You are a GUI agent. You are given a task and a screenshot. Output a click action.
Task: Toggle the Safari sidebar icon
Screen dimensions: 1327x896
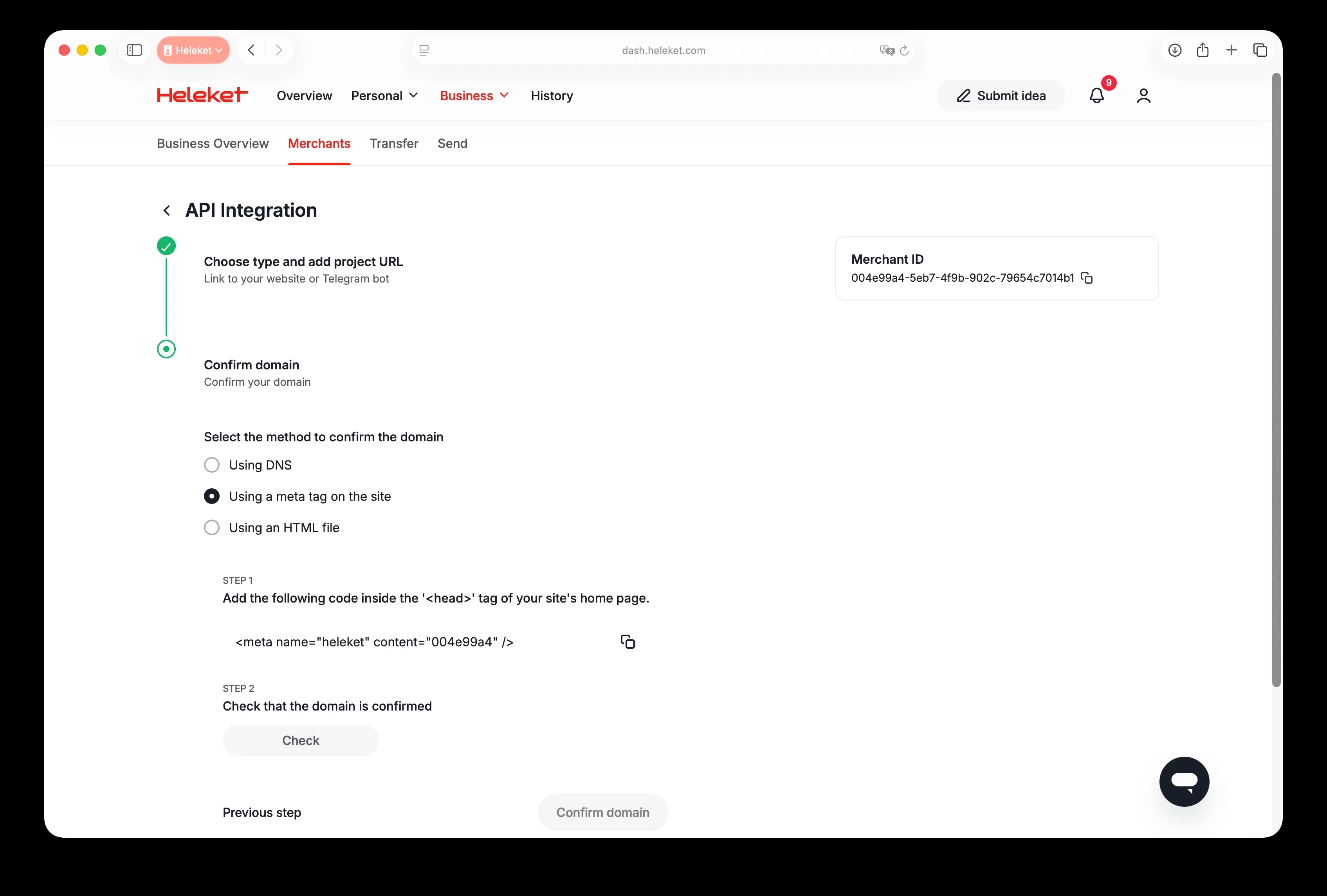[x=134, y=50]
